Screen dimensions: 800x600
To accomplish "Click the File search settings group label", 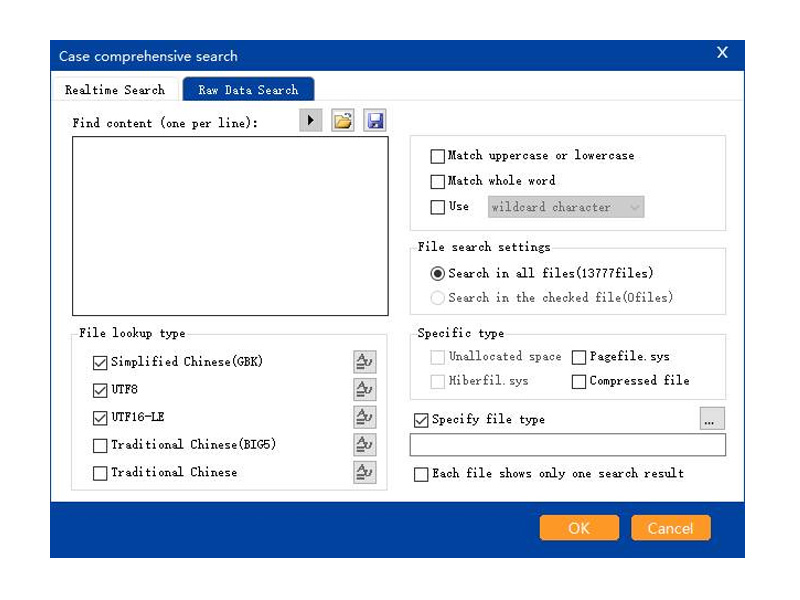I will [x=484, y=247].
